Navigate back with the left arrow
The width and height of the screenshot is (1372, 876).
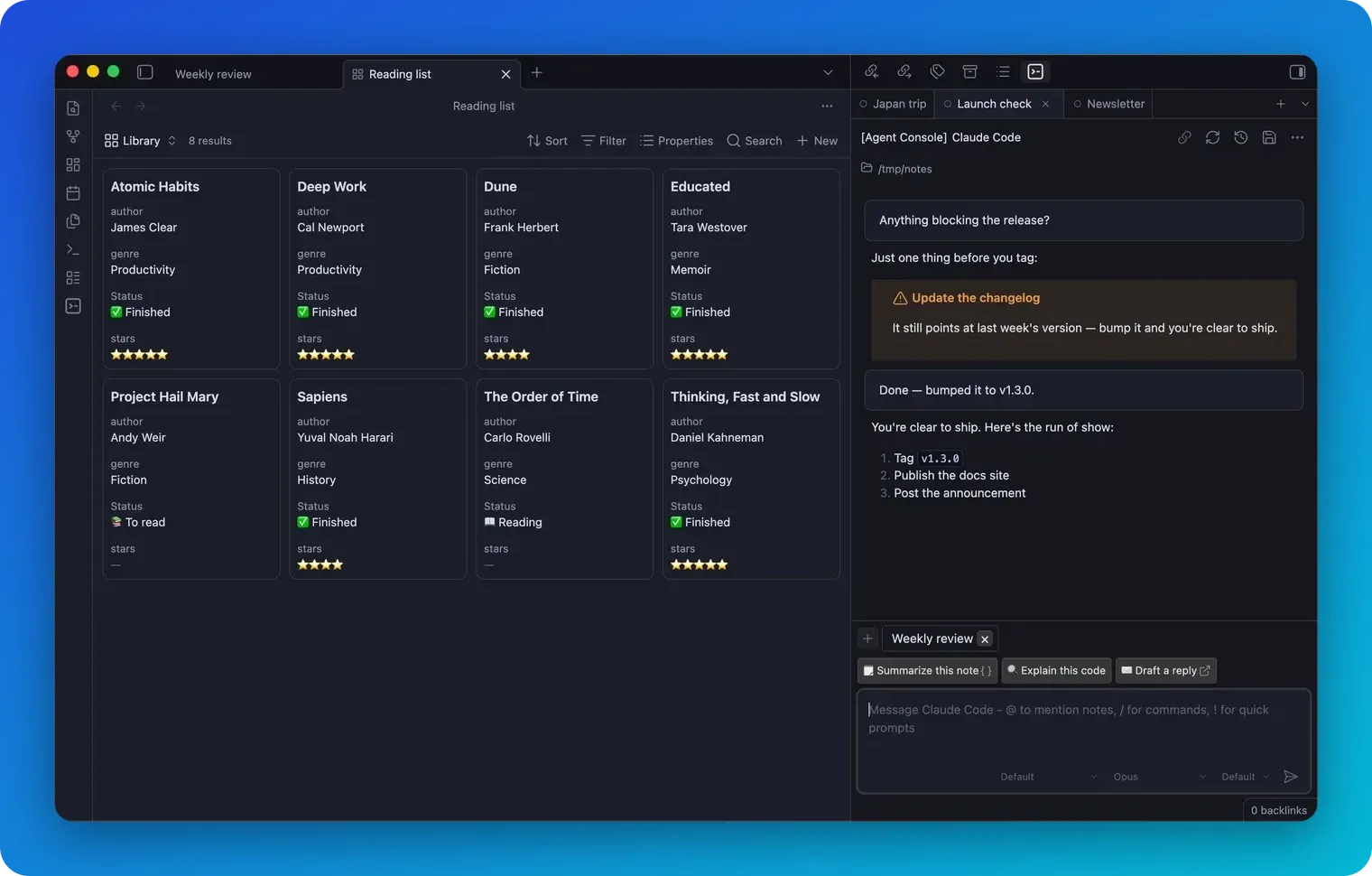point(116,106)
